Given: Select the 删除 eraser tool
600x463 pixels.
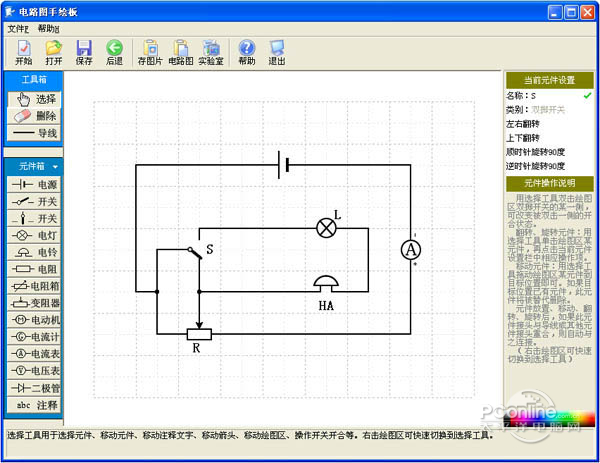Looking at the screenshot, I should coord(35,116).
